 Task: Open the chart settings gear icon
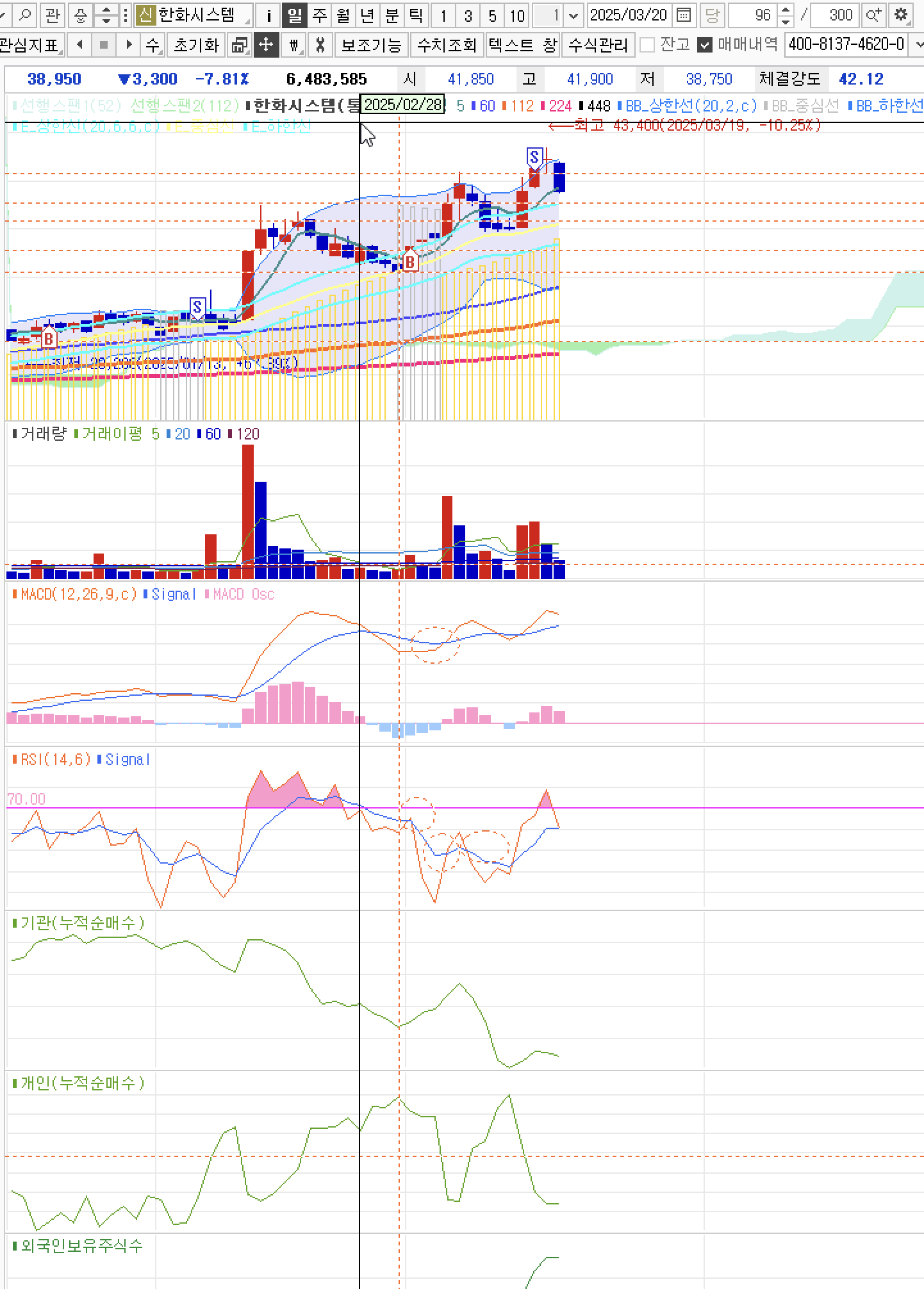pos(901,15)
